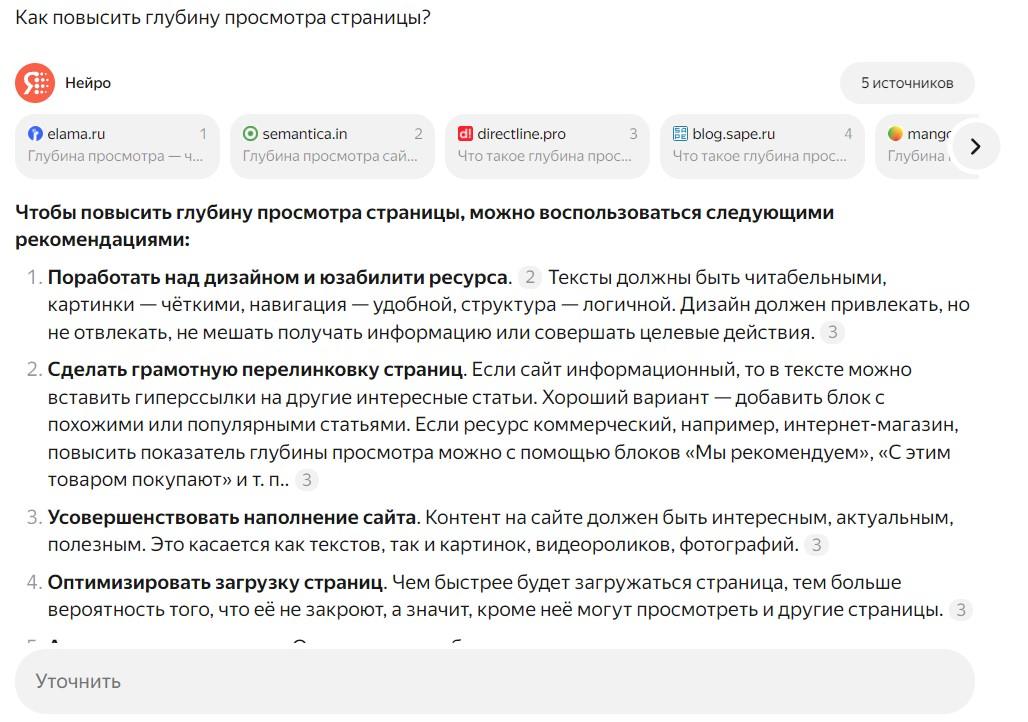Screen dimensions: 1028x722
Task: Click the number 1 on elama.ru card
Action: tap(203, 132)
